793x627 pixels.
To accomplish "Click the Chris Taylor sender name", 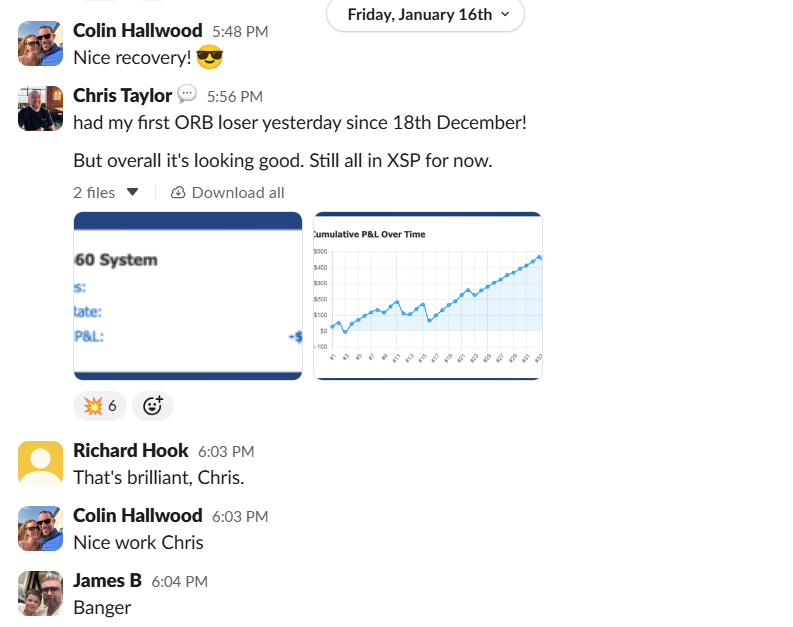I will coord(122,96).
